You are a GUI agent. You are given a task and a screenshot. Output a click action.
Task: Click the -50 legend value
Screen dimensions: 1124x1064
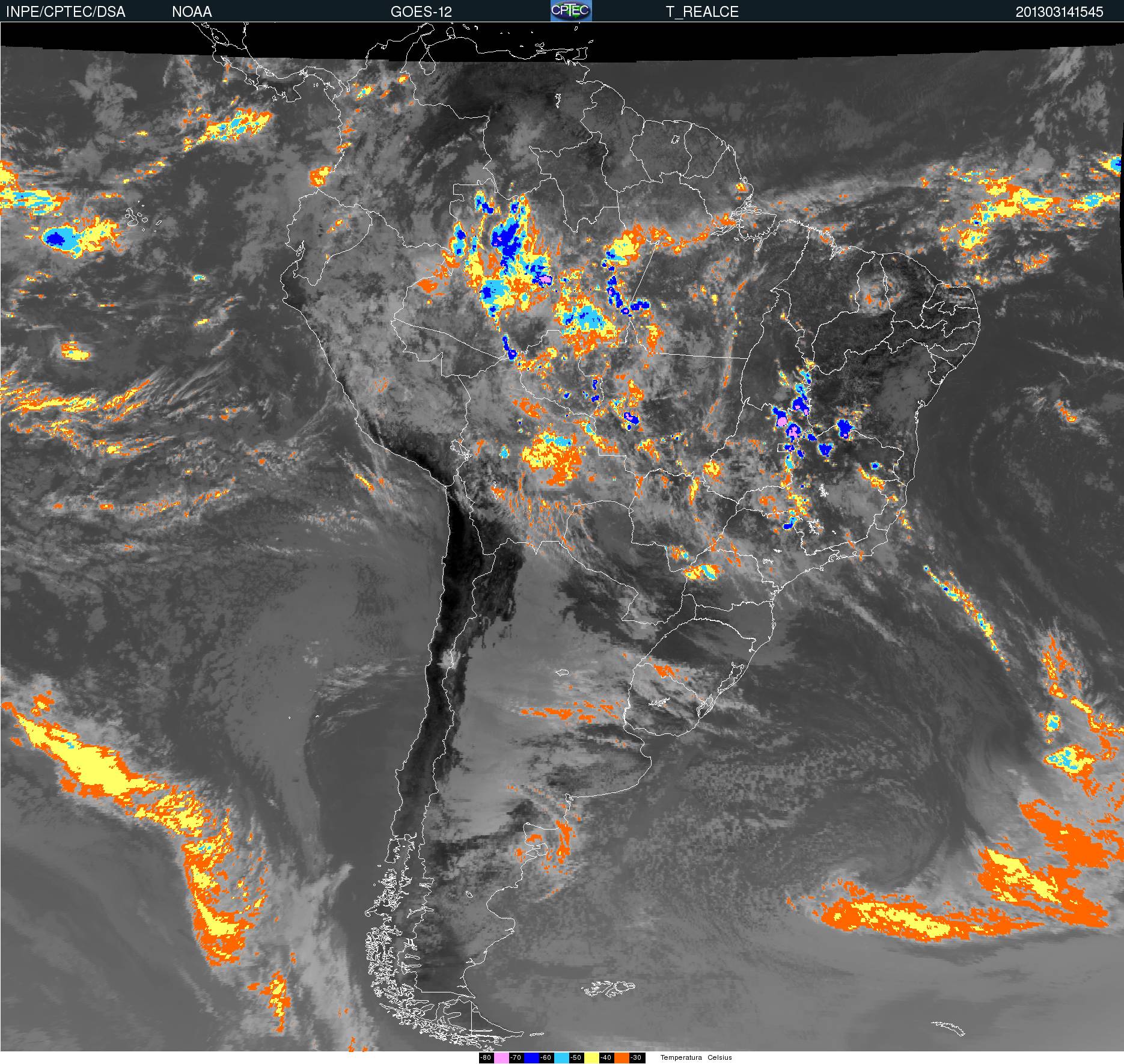tap(576, 1058)
